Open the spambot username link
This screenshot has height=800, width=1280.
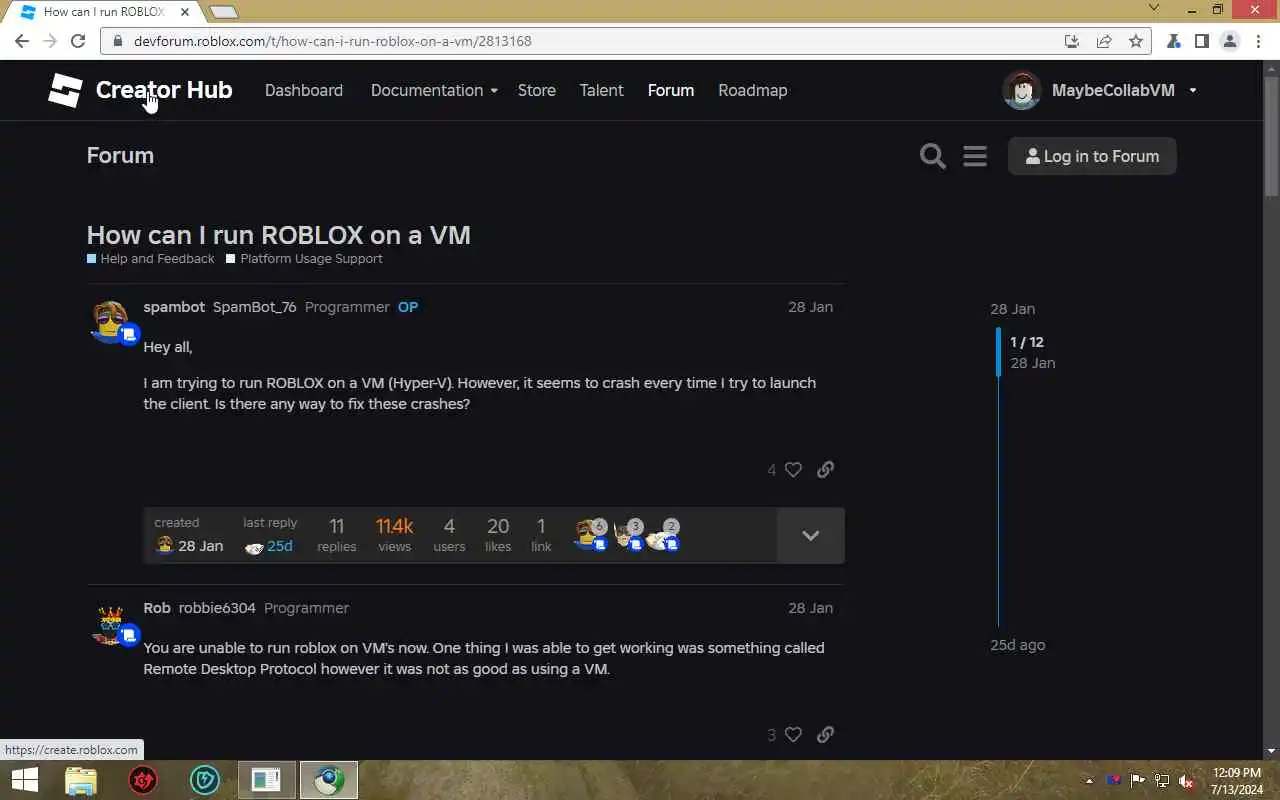pos(174,307)
